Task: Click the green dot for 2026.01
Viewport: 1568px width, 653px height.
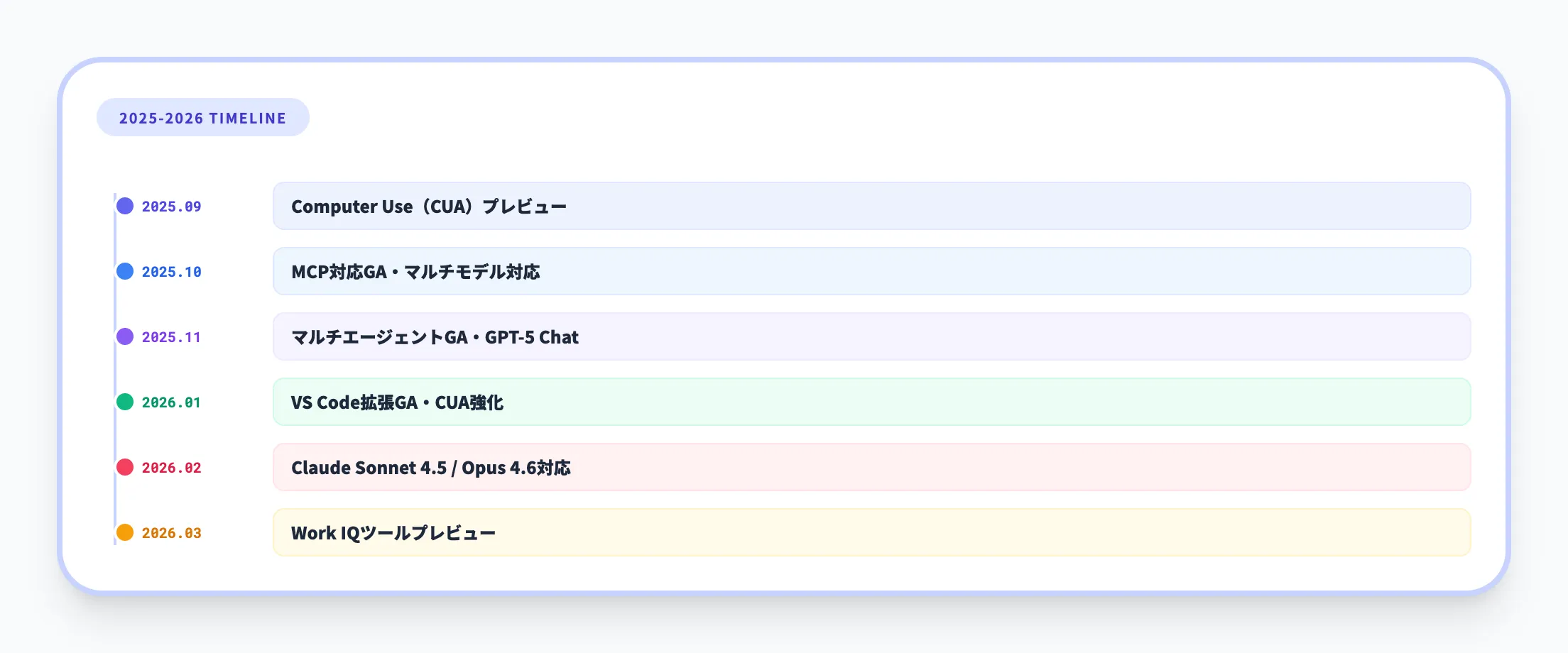Action: pyautogui.click(x=125, y=402)
